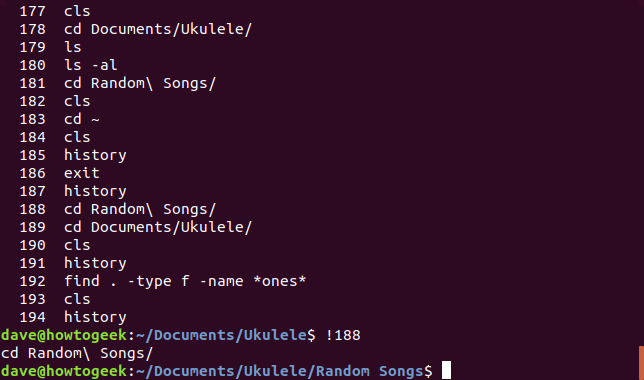Click line 189 cd Documents/Ukulele/
This screenshot has width=644, height=380.
point(136,227)
